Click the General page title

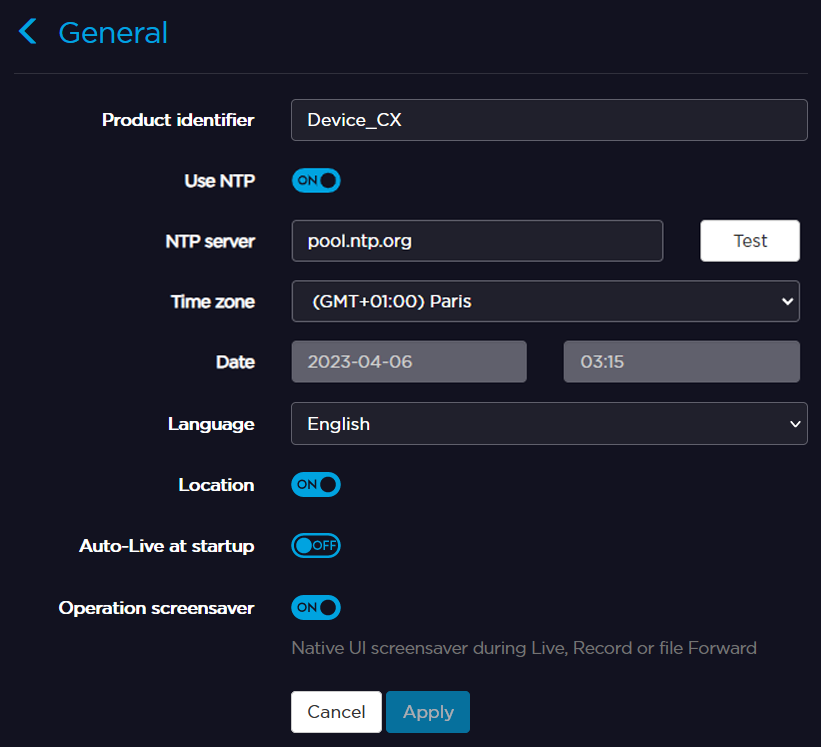(113, 33)
